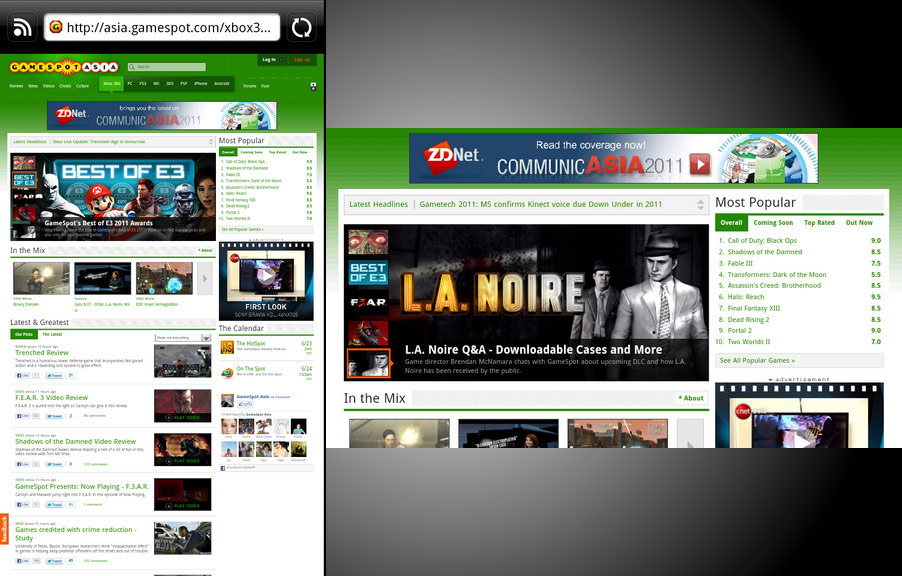Click the ZDNet CommunicAsia banner in left page
The height and width of the screenshot is (576, 902).
click(162, 116)
